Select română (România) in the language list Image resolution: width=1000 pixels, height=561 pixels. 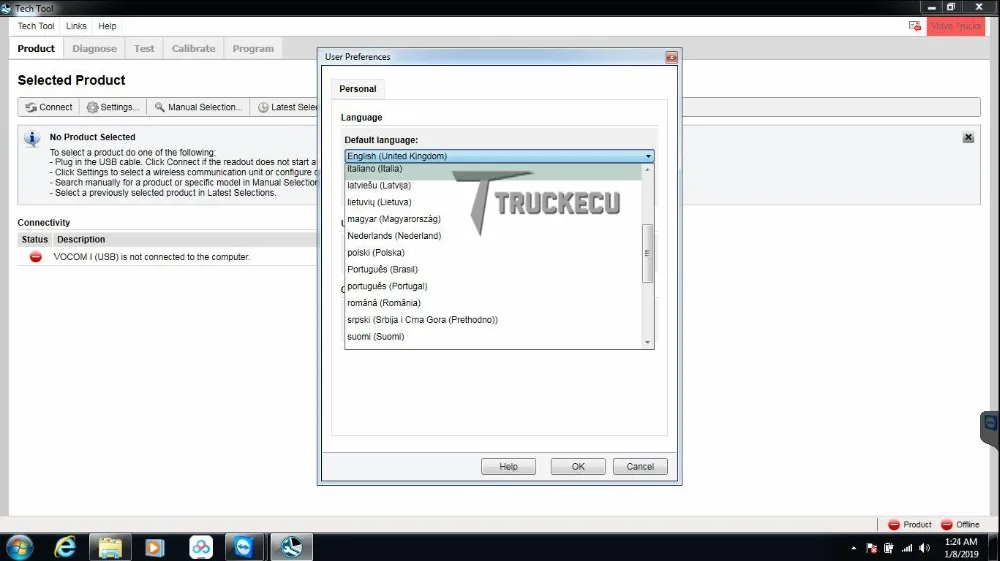(493, 303)
